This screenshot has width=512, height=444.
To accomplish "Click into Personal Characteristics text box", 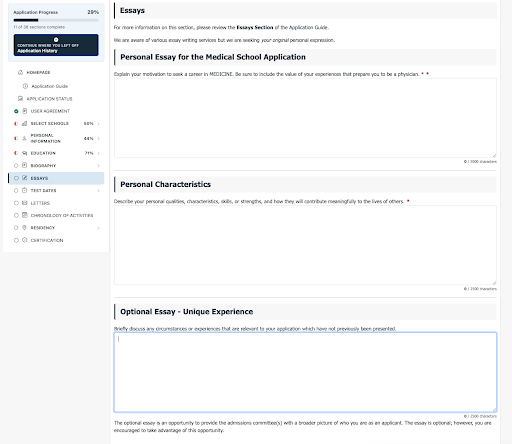I will pos(305,245).
